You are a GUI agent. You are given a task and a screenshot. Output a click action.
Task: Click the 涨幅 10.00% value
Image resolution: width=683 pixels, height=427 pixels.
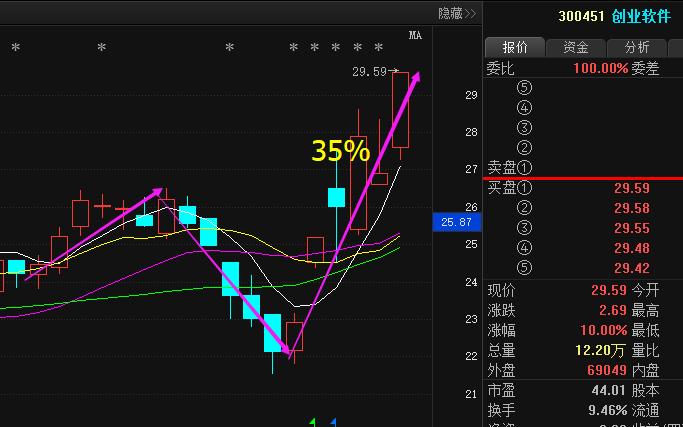(600, 330)
